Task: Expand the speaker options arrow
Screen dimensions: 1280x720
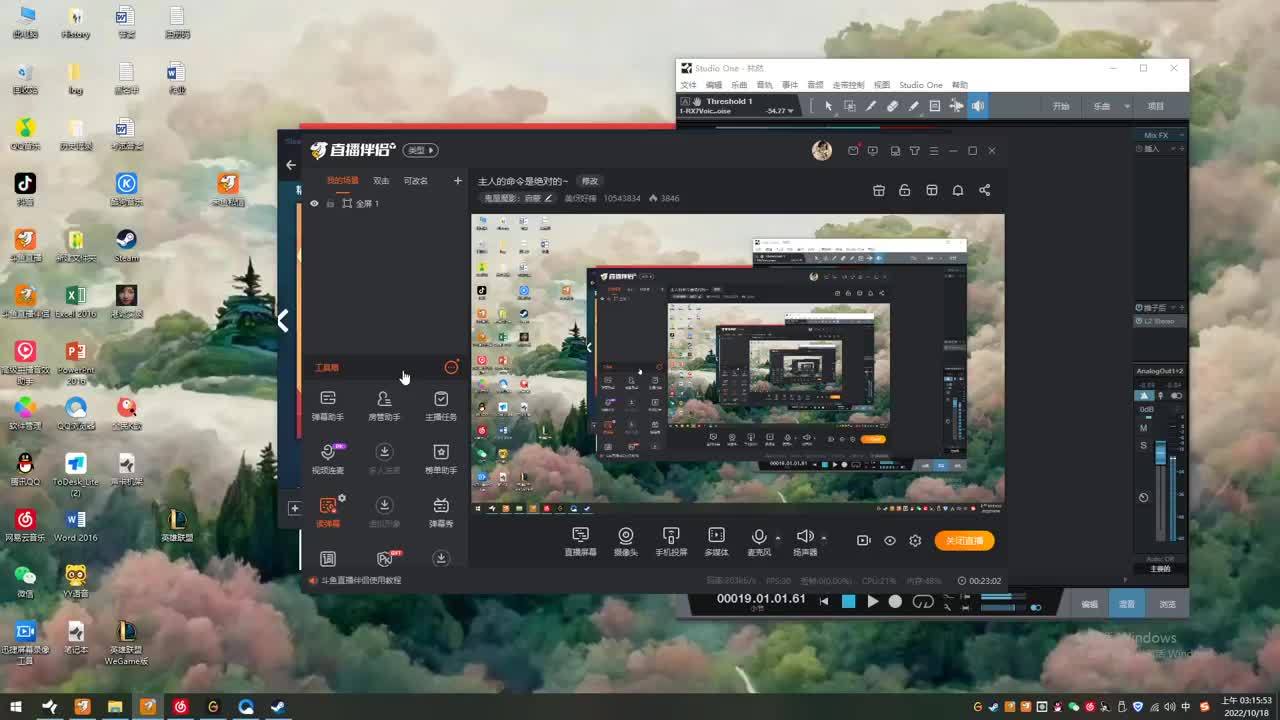Action: [x=823, y=538]
